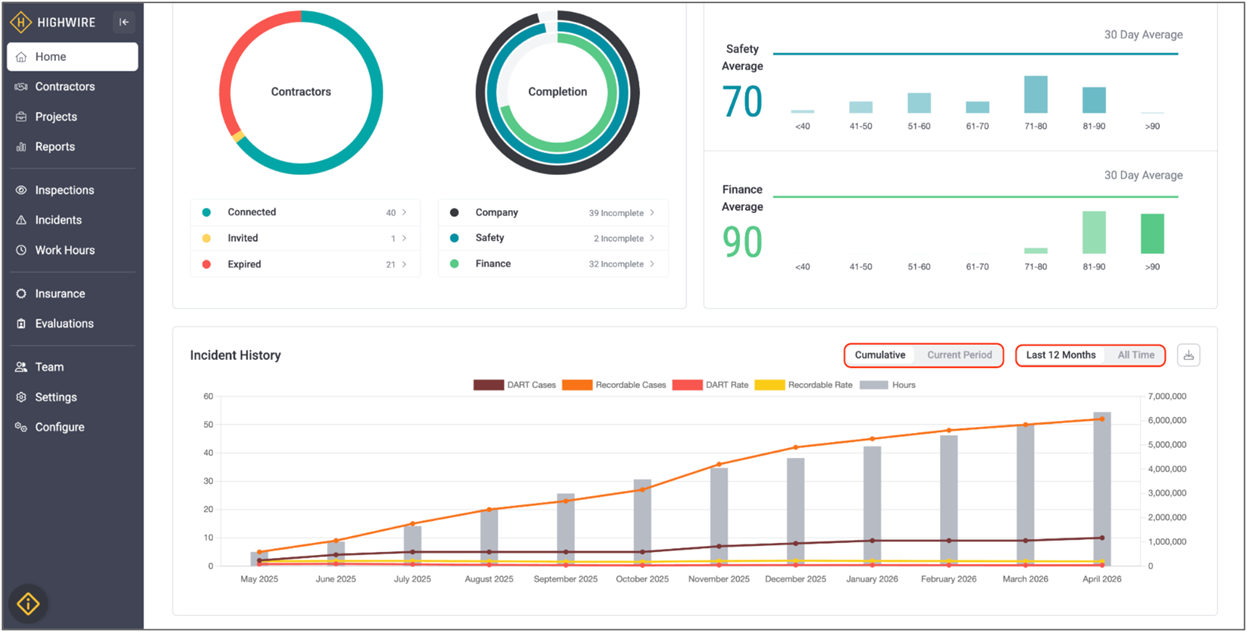Open the Contractors icon in sidebar
The image size is (1248, 632).
21,87
